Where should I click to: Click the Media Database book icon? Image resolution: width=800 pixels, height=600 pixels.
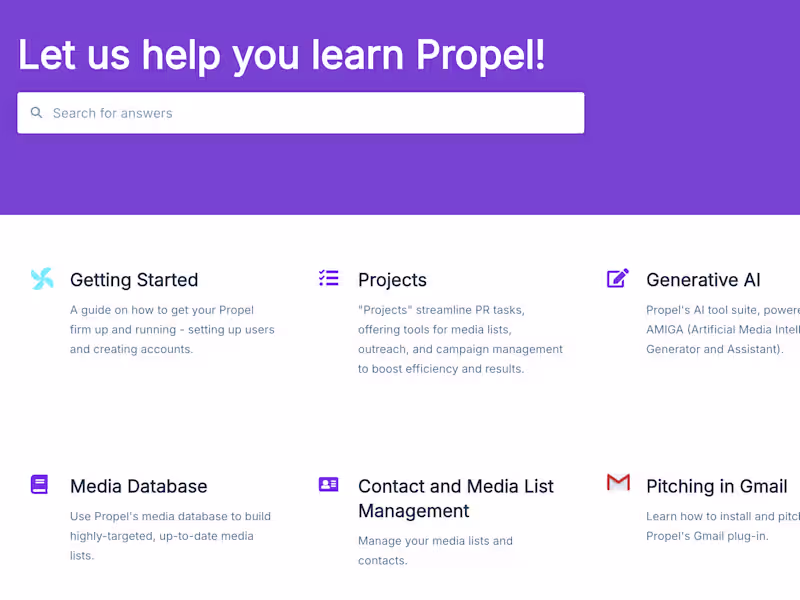tap(39, 485)
